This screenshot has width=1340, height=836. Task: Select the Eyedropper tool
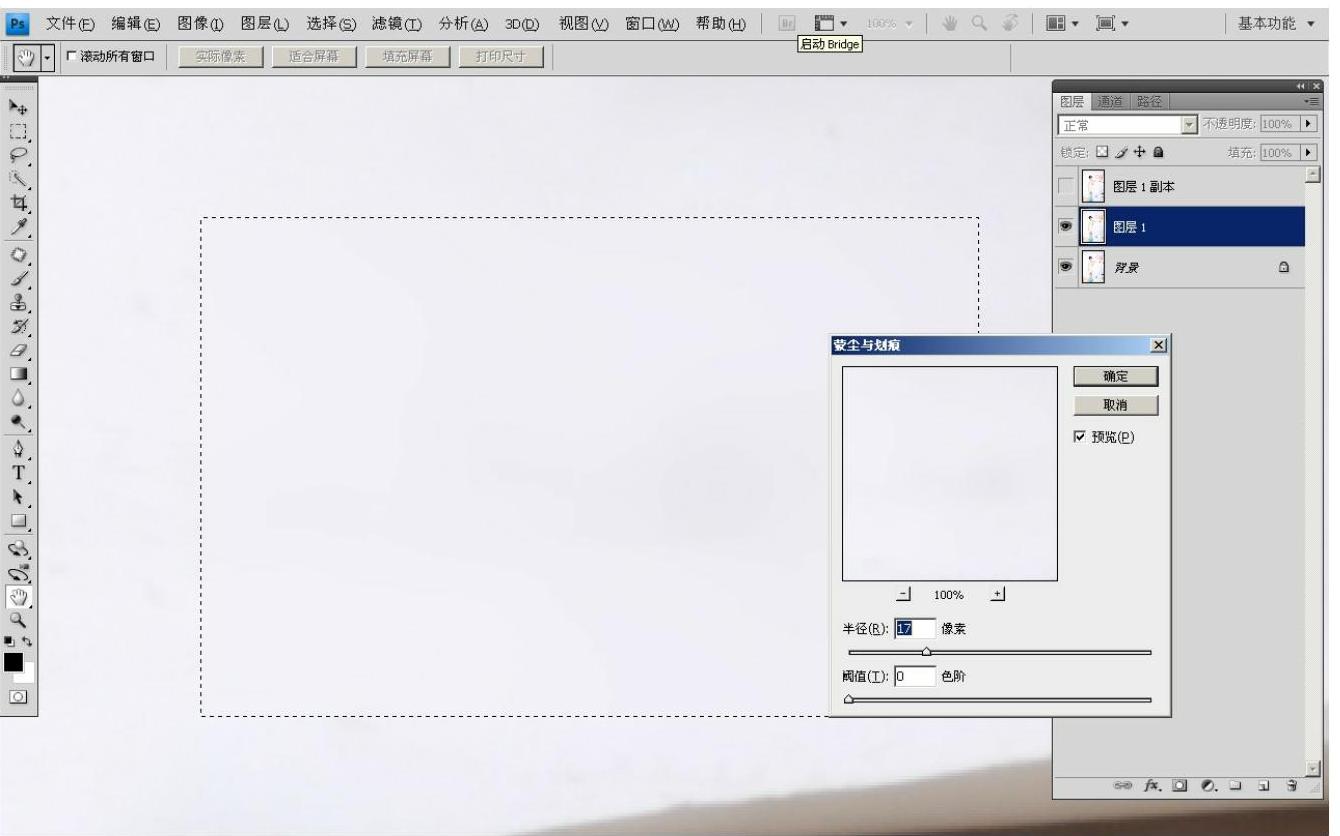pyautogui.click(x=18, y=228)
